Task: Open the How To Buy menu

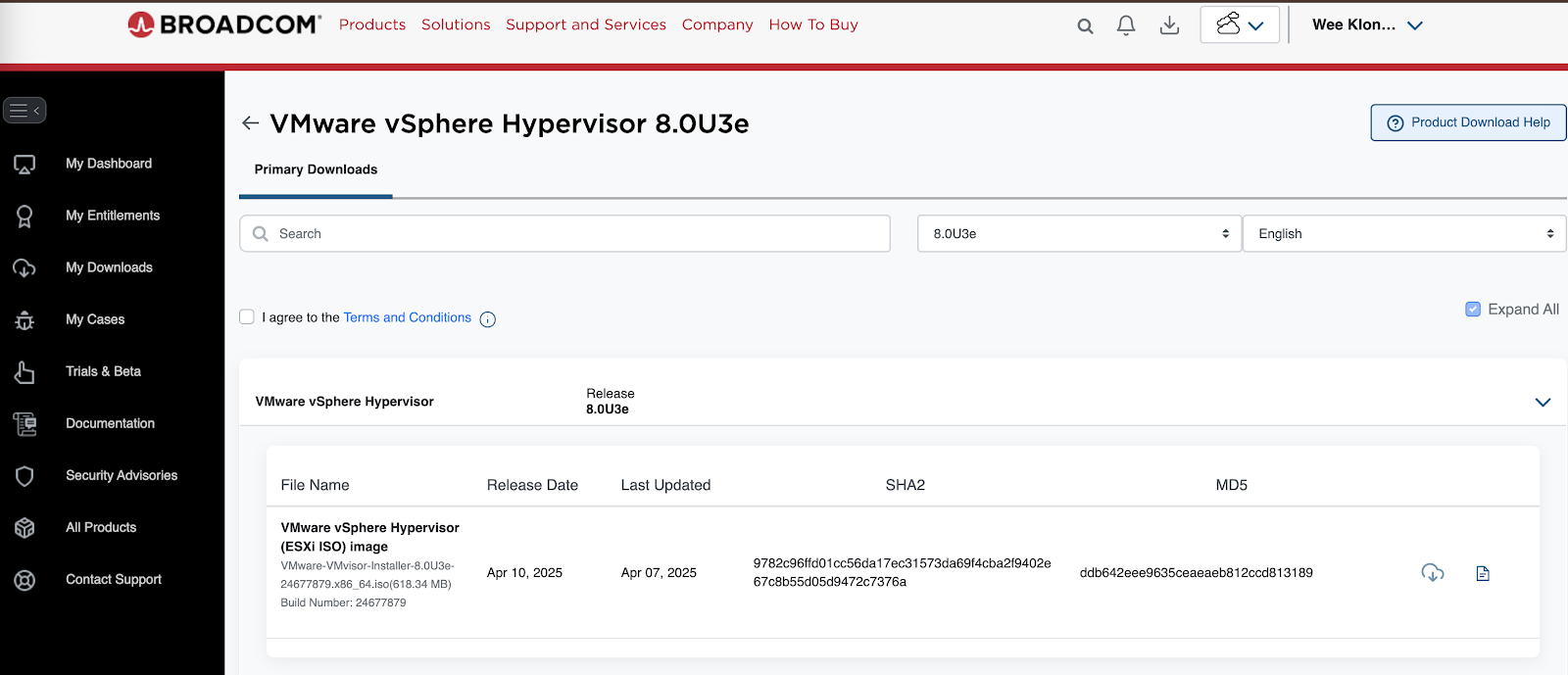Action: click(x=813, y=24)
